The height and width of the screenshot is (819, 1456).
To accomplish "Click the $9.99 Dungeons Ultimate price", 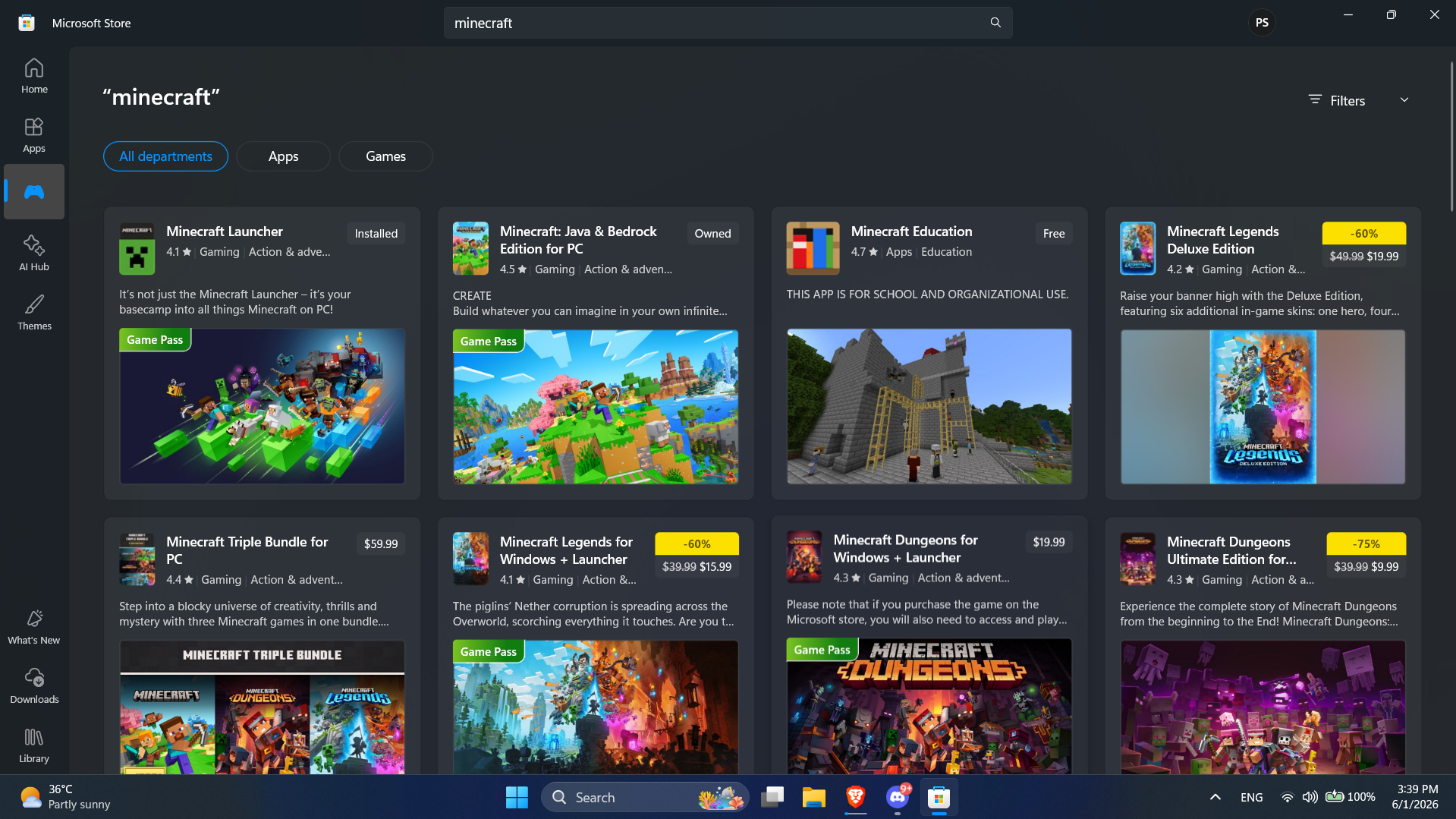I will pos(1385,567).
